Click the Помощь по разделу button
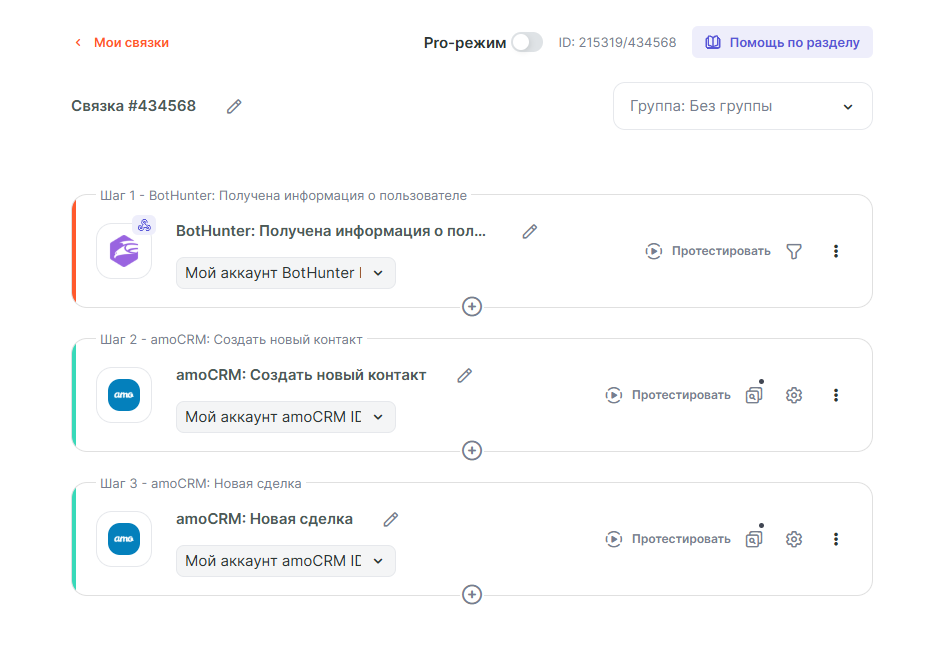Image resolution: width=947 pixels, height=667 pixels. [782, 42]
